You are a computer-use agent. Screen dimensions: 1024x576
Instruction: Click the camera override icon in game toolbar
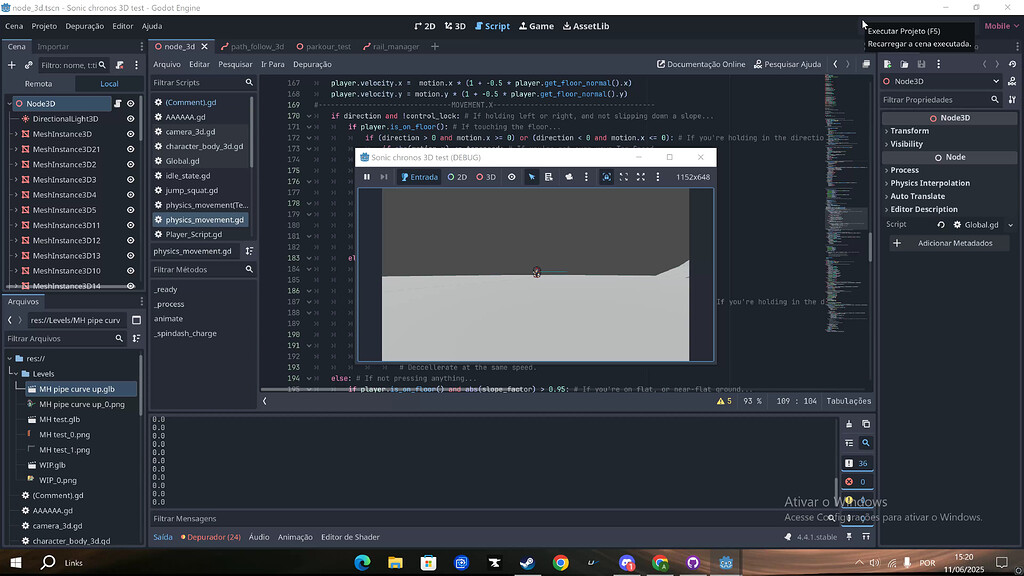click(569, 177)
